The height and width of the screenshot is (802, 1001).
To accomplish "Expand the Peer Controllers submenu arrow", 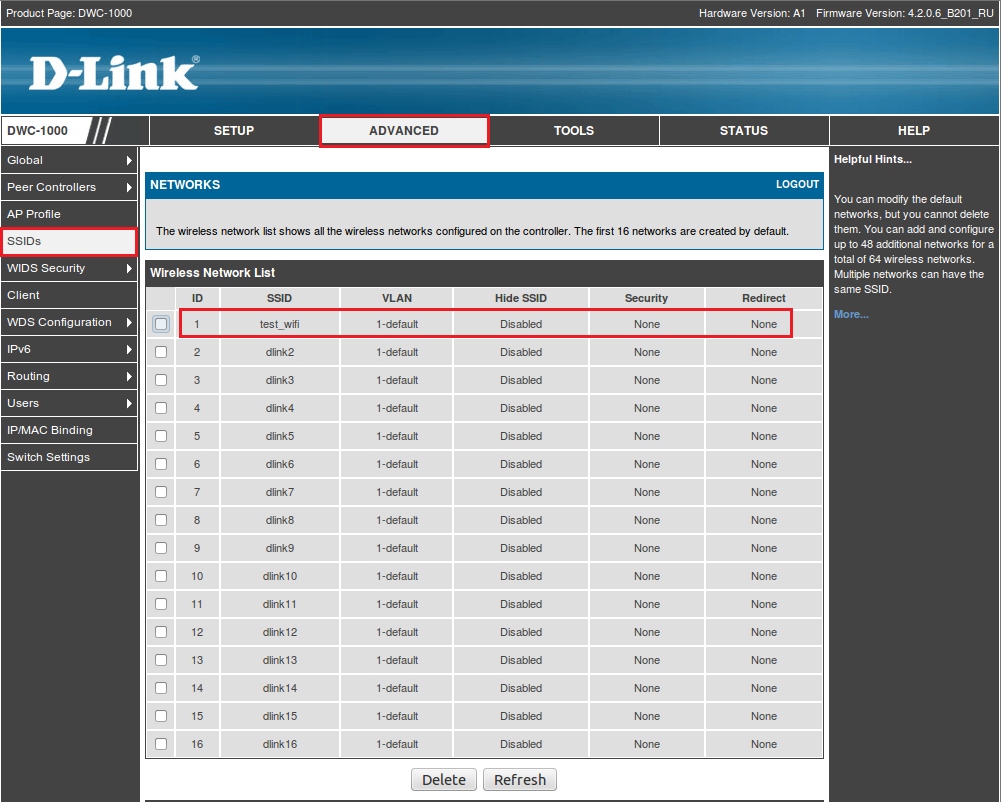I will point(129,187).
